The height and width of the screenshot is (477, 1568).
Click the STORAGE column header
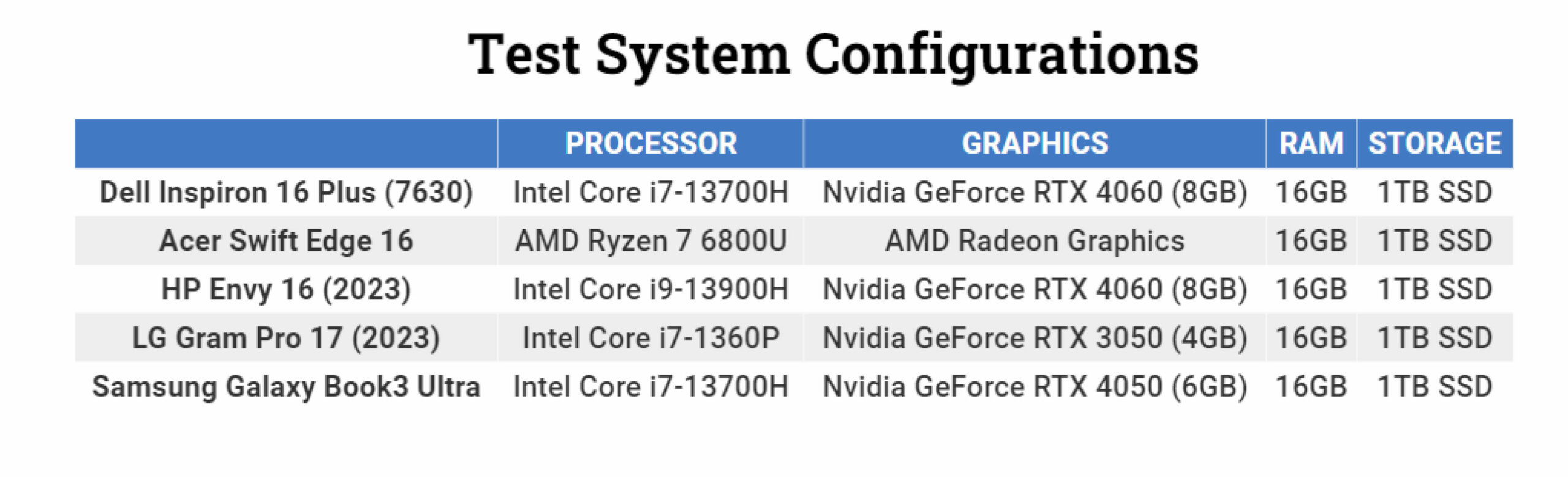click(1434, 143)
